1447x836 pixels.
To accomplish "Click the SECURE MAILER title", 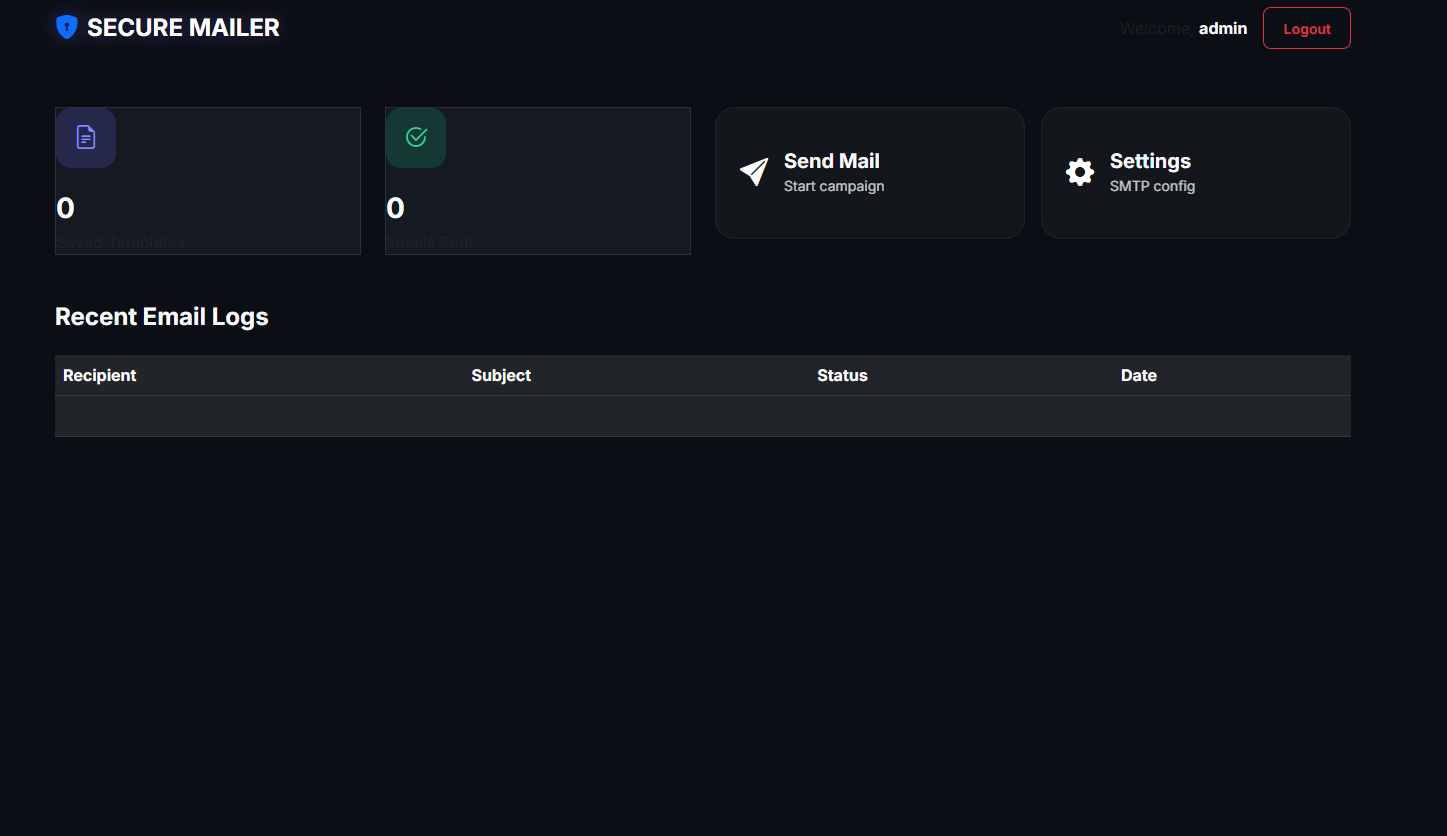I will point(184,27).
